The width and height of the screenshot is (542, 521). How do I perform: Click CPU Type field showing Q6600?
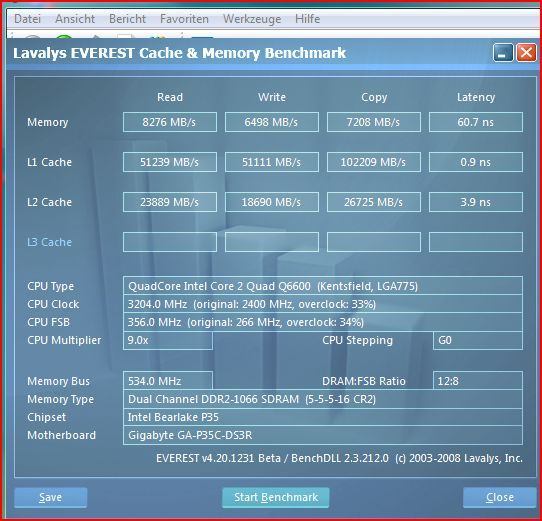pyautogui.click(x=323, y=286)
